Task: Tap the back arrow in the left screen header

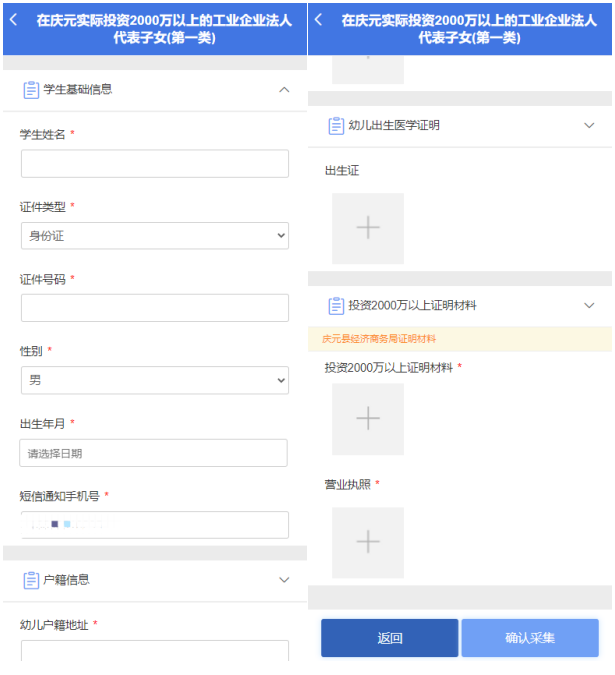Action: 13,20
